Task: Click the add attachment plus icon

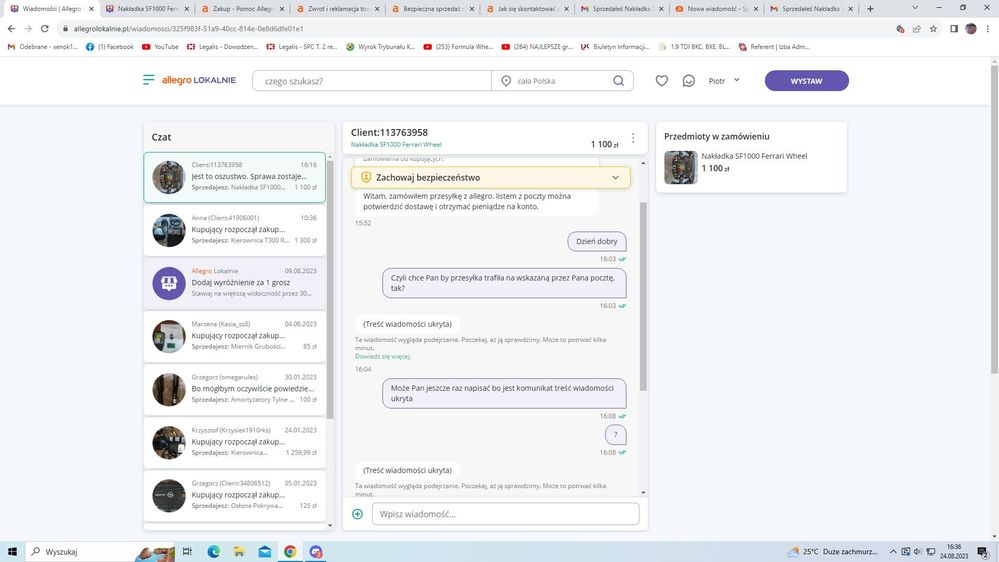Action: click(358, 514)
